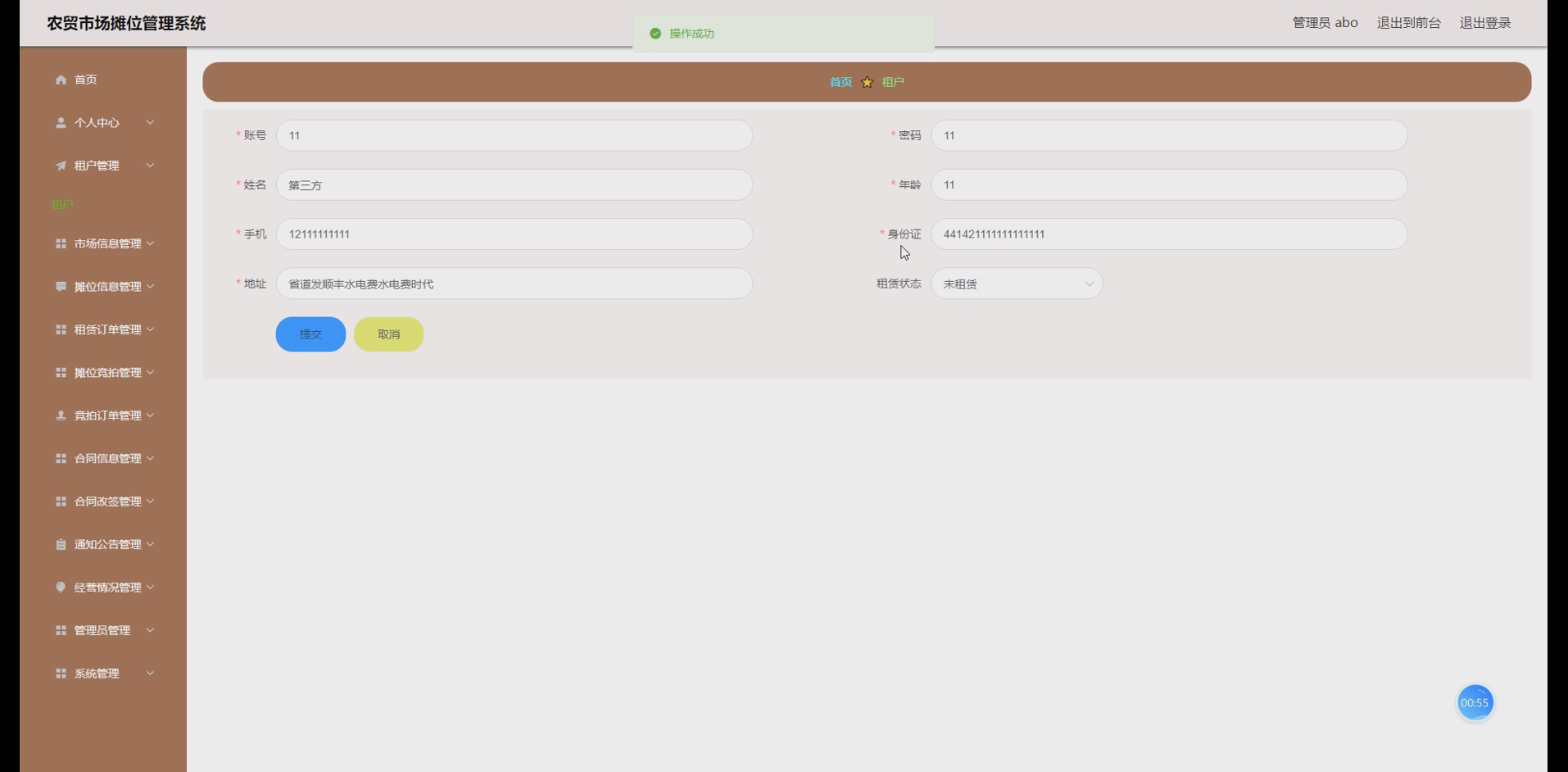Click the 地址 input field

(x=514, y=284)
